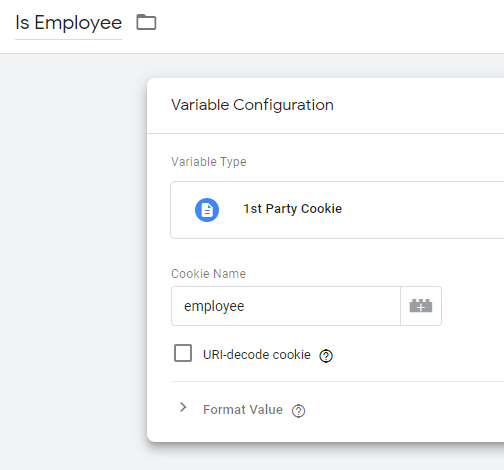Open help icon next to Format Value

click(298, 411)
